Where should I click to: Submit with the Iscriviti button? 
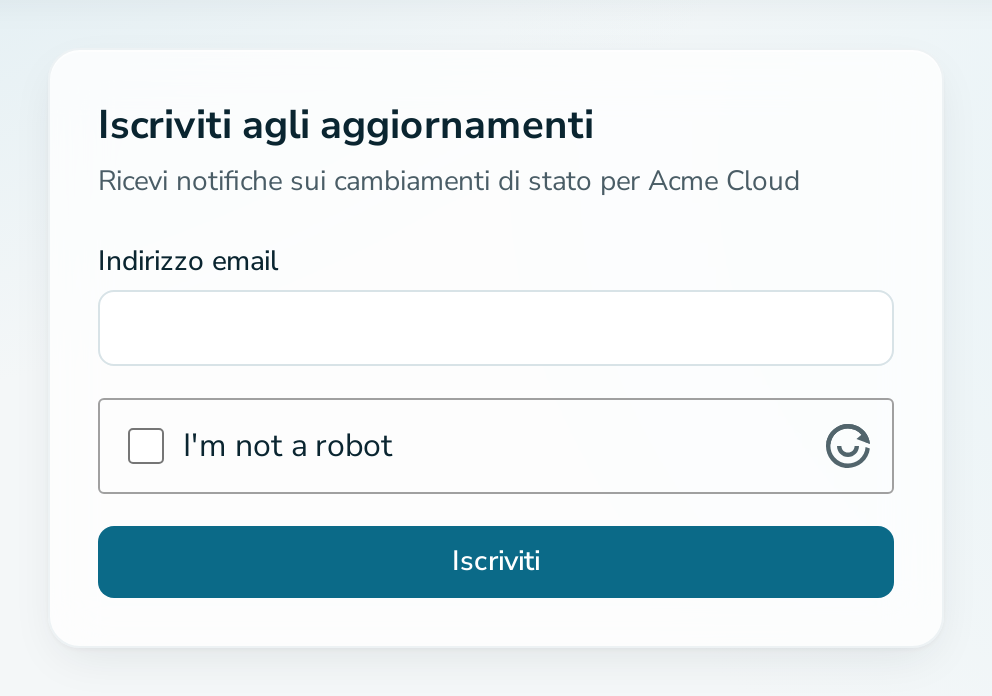click(x=495, y=562)
